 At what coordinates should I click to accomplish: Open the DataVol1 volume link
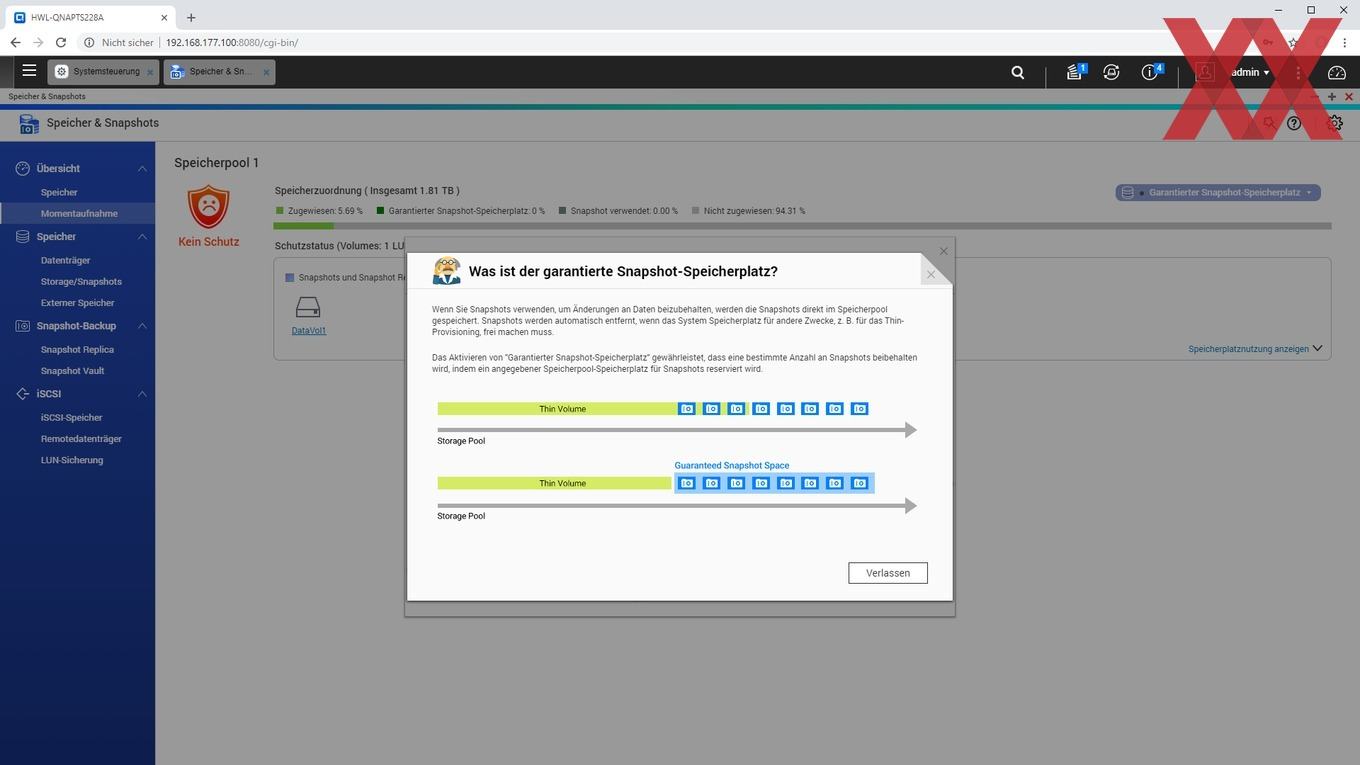tap(309, 330)
